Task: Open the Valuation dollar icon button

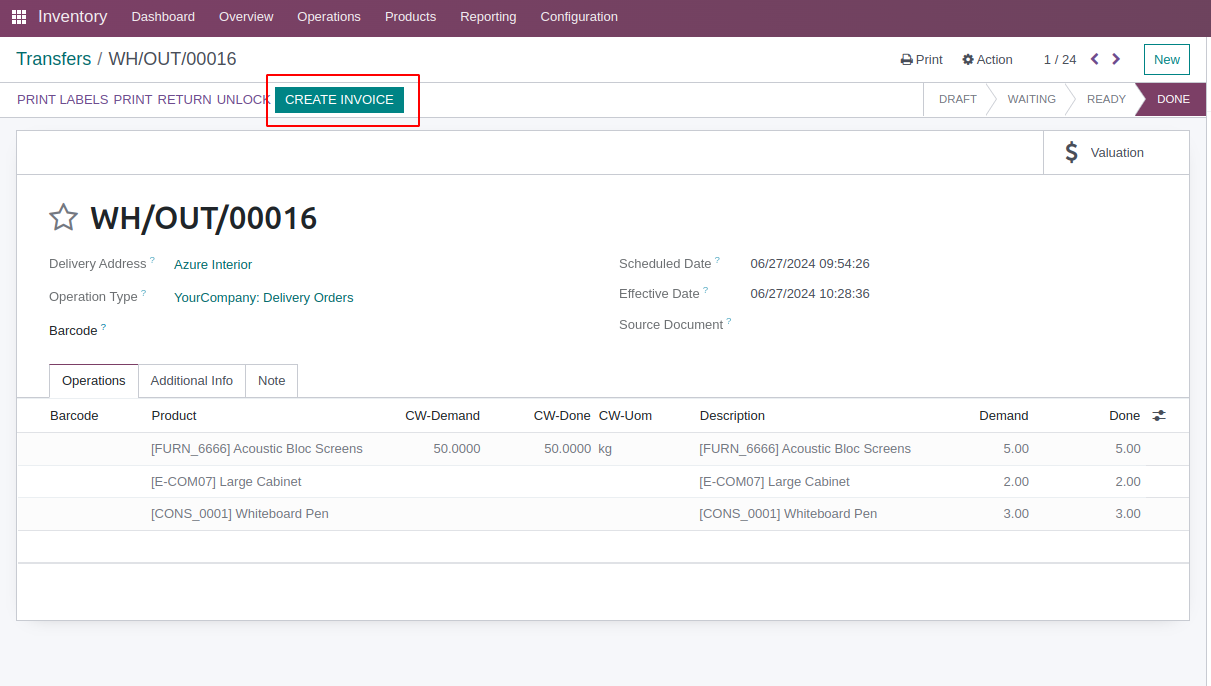Action: pyautogui.click(x=1116, y=152)
